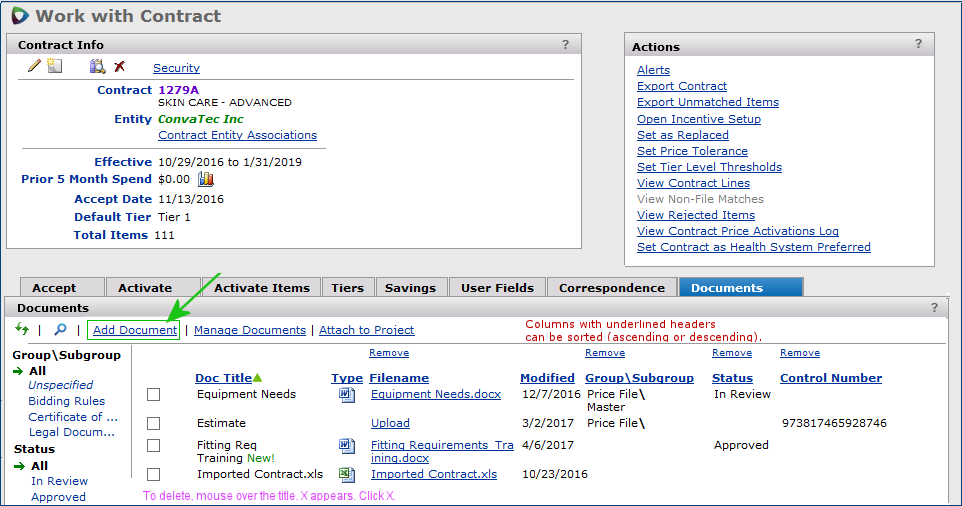The width and height of the screenshot is (962, 506).
Task: Switch to the Correspondence tab
Action: pyautogui.click(x=611, y=288)
